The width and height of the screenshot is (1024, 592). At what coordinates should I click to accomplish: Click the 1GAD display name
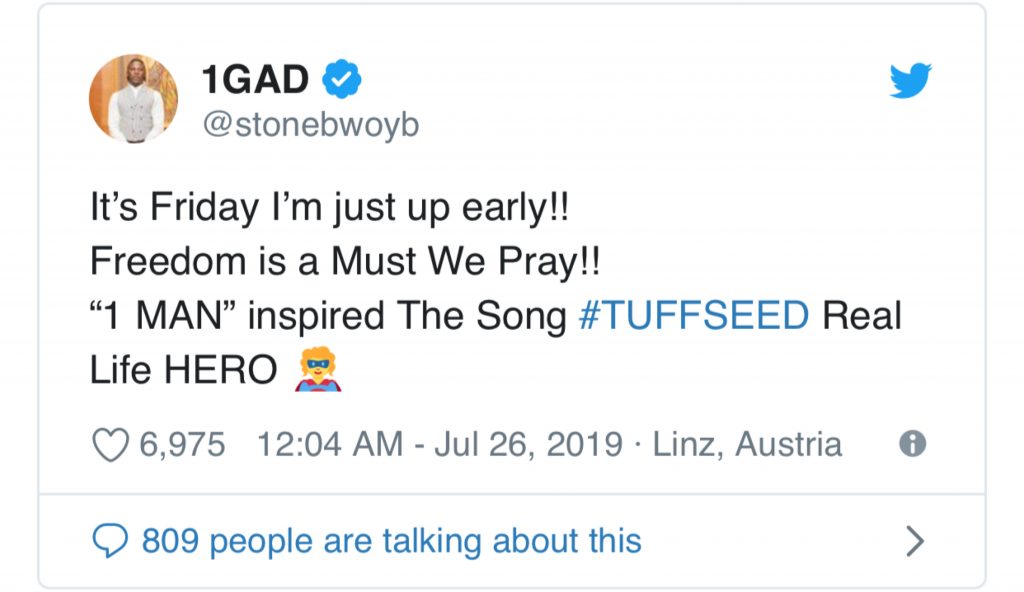255,79
